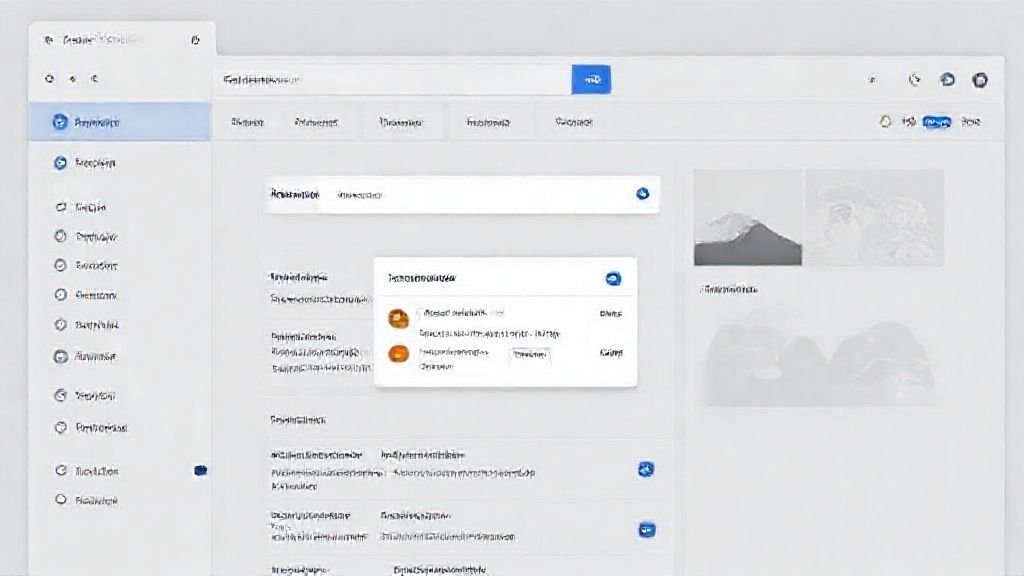
Task: Click the blue pill button in the tab row
Action: [936, 122]
